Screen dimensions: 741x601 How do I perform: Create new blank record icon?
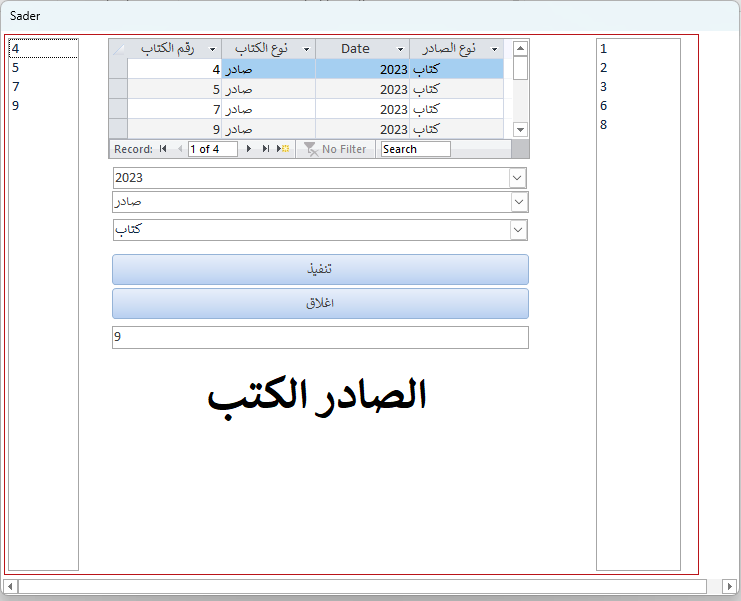tap(283, 149)
